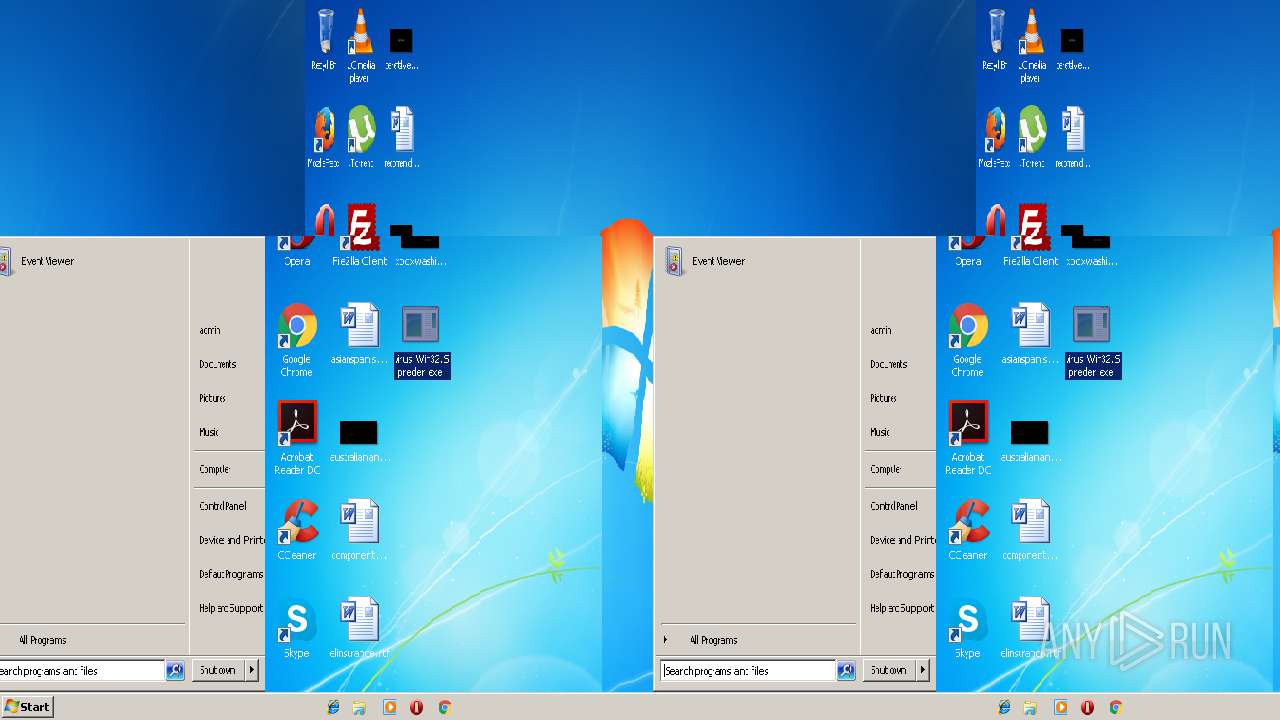The height and width of the screenshot is (720, 1280).
Task: Focus the right Start menu search box
Action: point(748,671)
